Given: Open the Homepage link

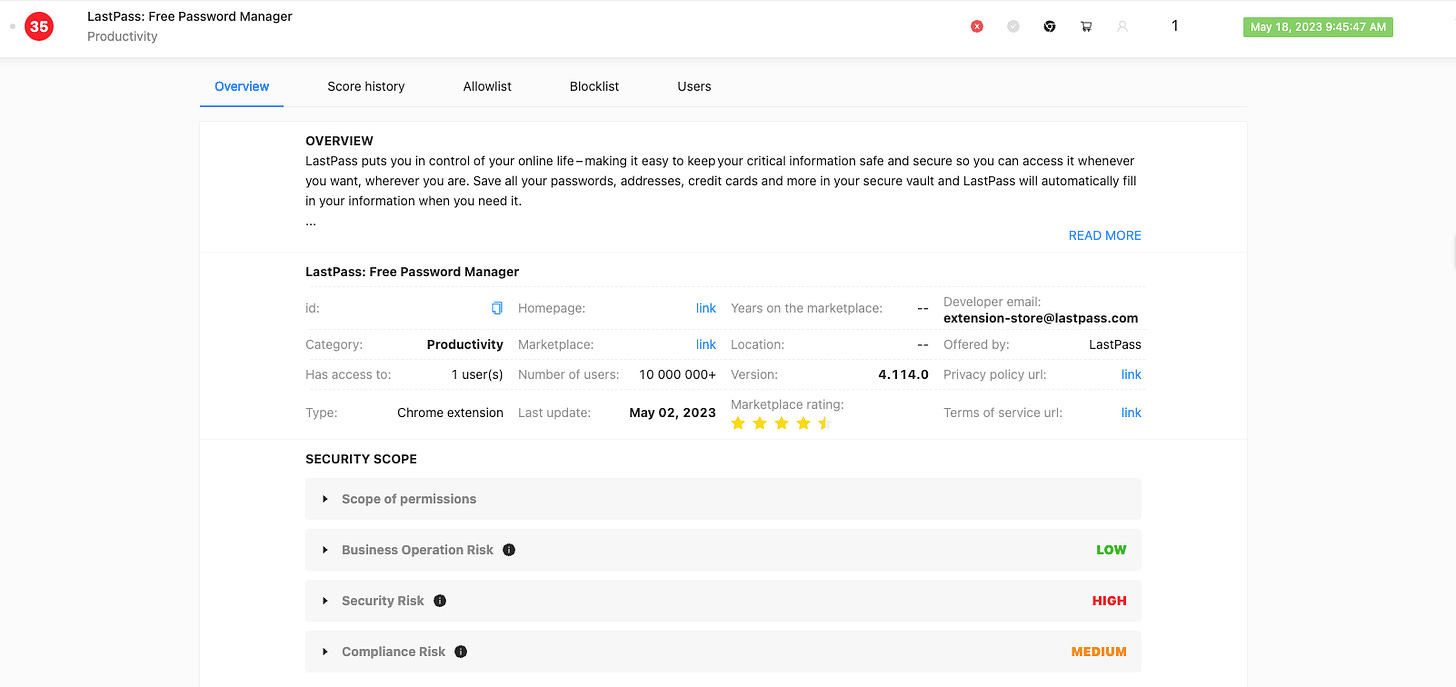Looking at the screenshot, I should pyautogui.click(x=706, y=308).
